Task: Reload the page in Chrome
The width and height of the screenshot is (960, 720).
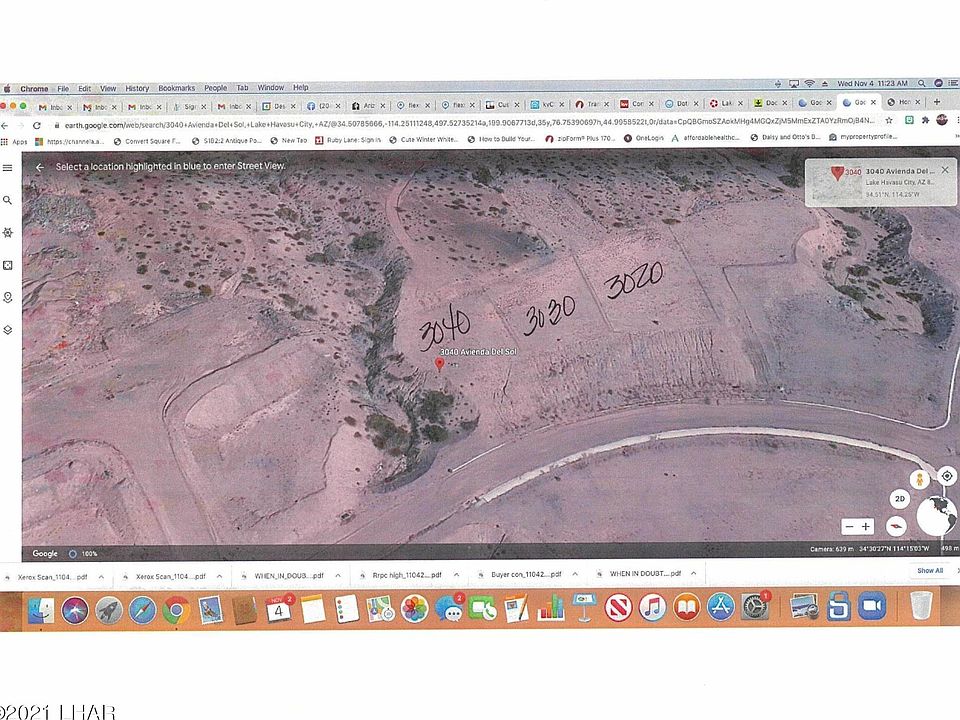Action: coord(37,126)
